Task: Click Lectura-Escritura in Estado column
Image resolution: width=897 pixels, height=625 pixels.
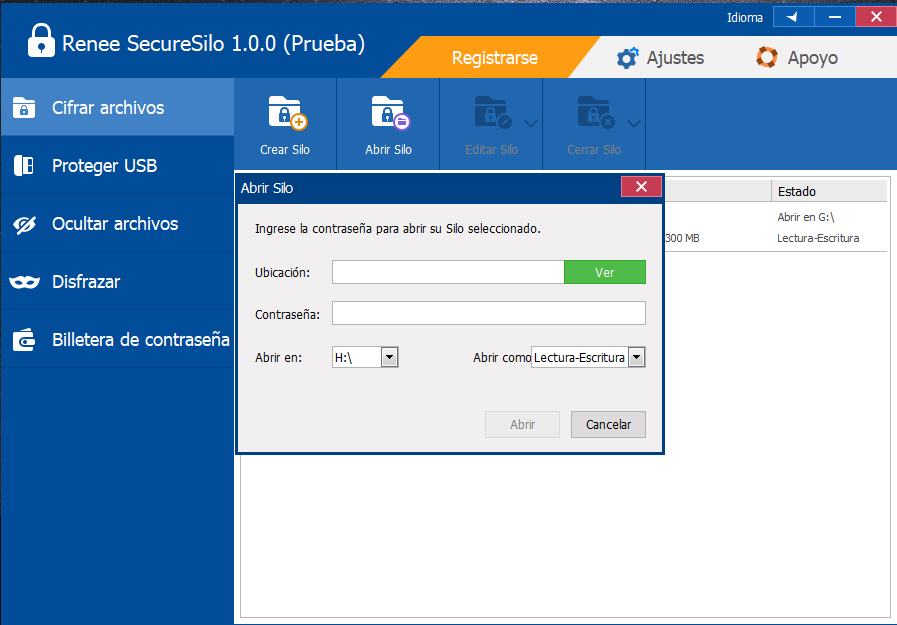Action: click(x=818, y=238)
